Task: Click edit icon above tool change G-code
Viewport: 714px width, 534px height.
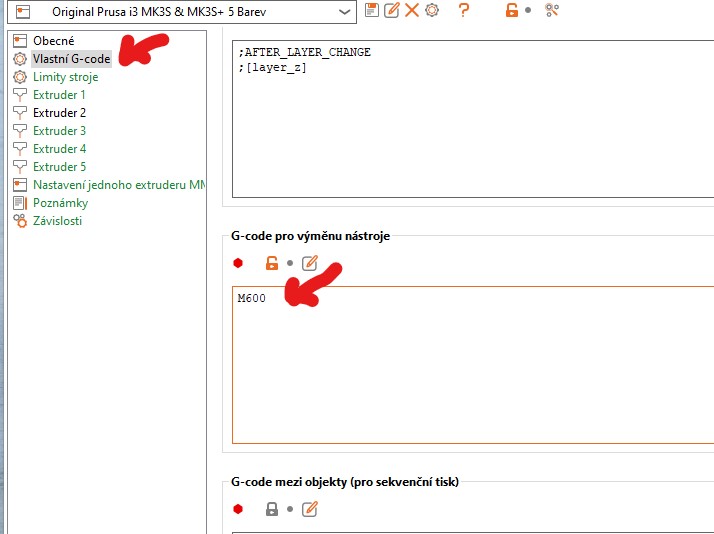Action: (310, 264)
